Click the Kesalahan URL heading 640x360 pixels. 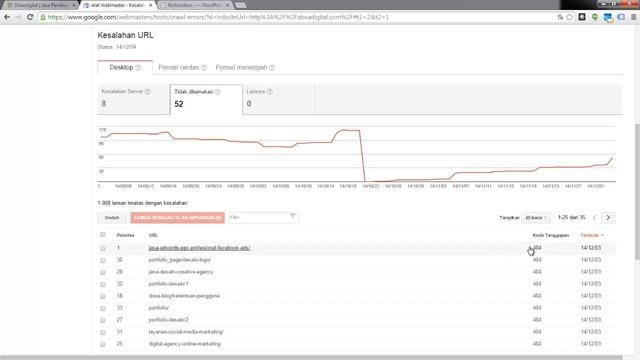coord(125,35)
